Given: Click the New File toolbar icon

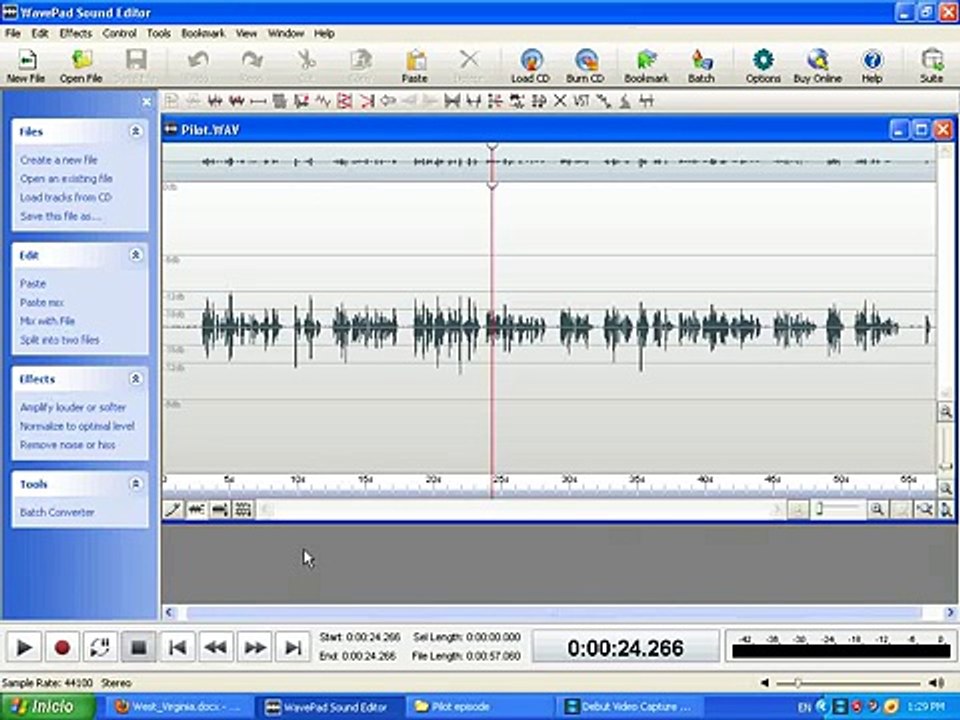Looking at the screenshot, I should point(26,66).
